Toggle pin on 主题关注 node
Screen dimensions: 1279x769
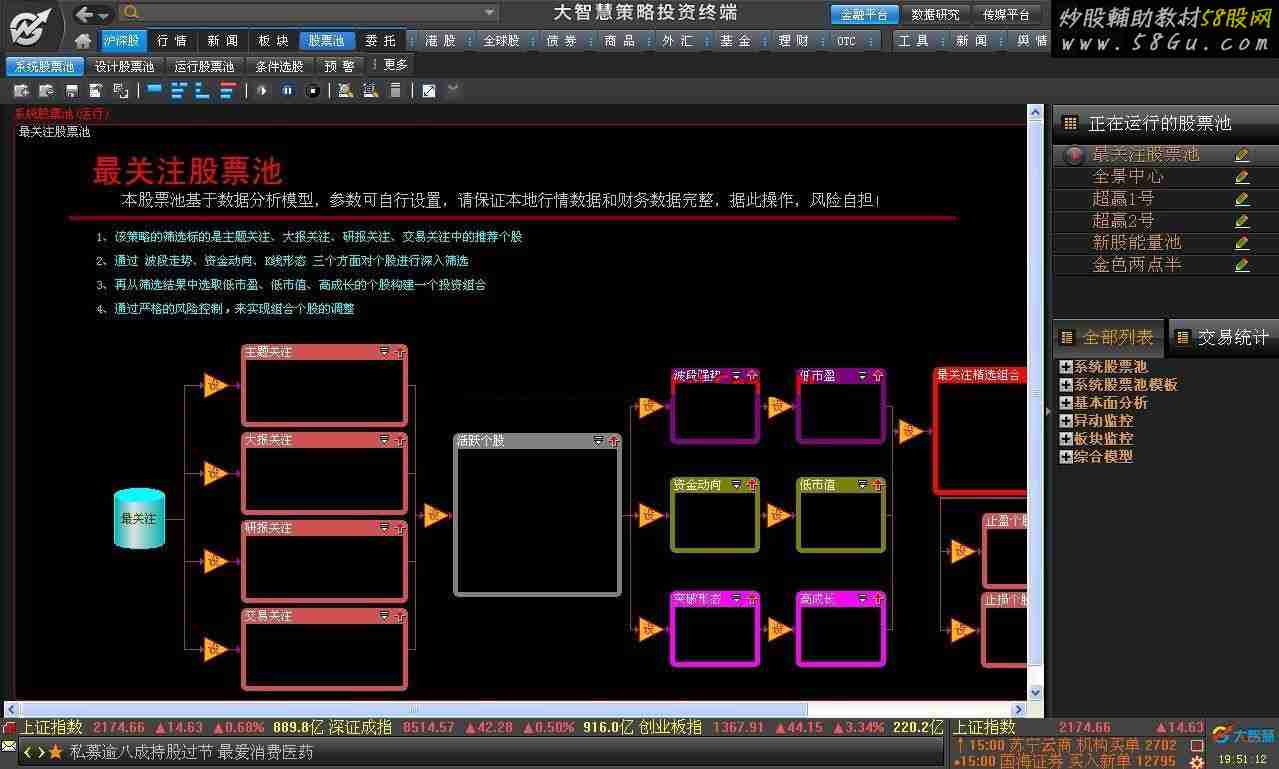[400, 352]
